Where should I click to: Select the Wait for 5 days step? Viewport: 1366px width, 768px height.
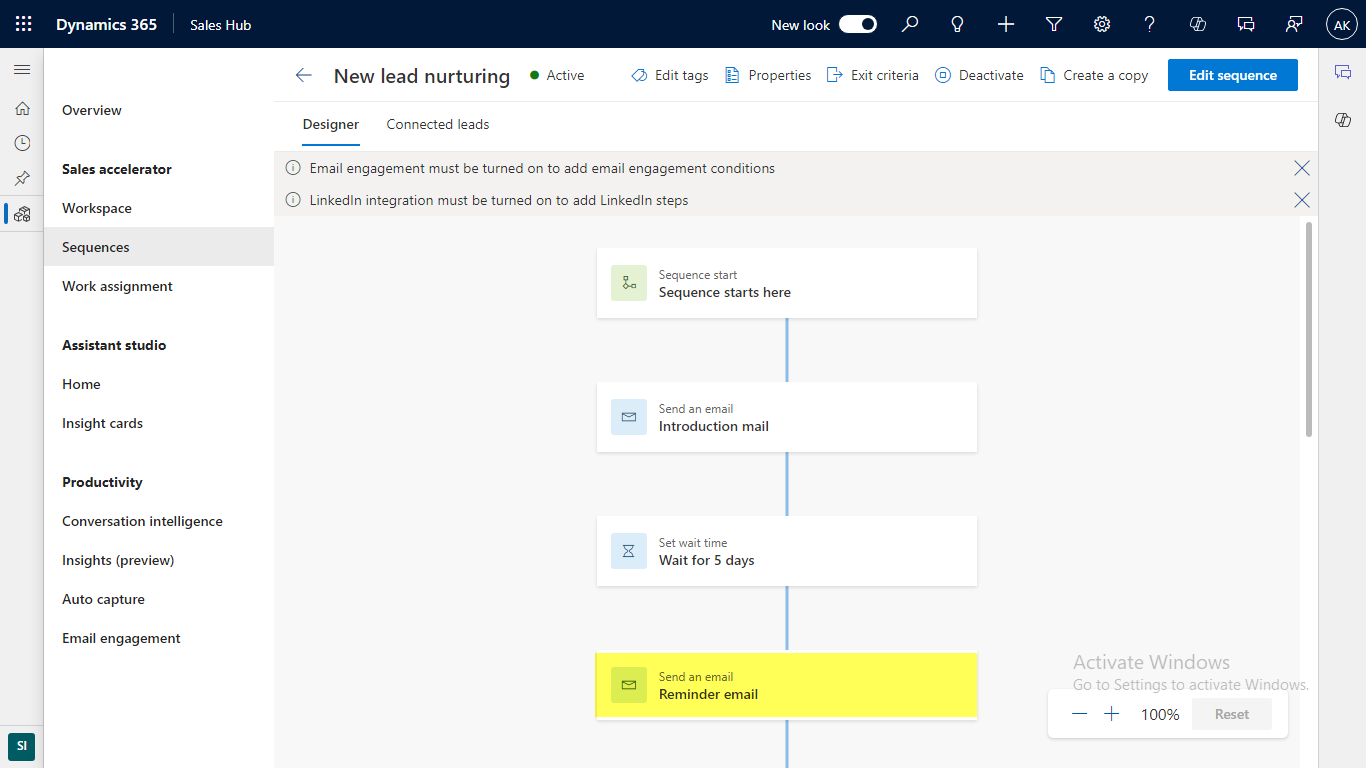point(786,551)
